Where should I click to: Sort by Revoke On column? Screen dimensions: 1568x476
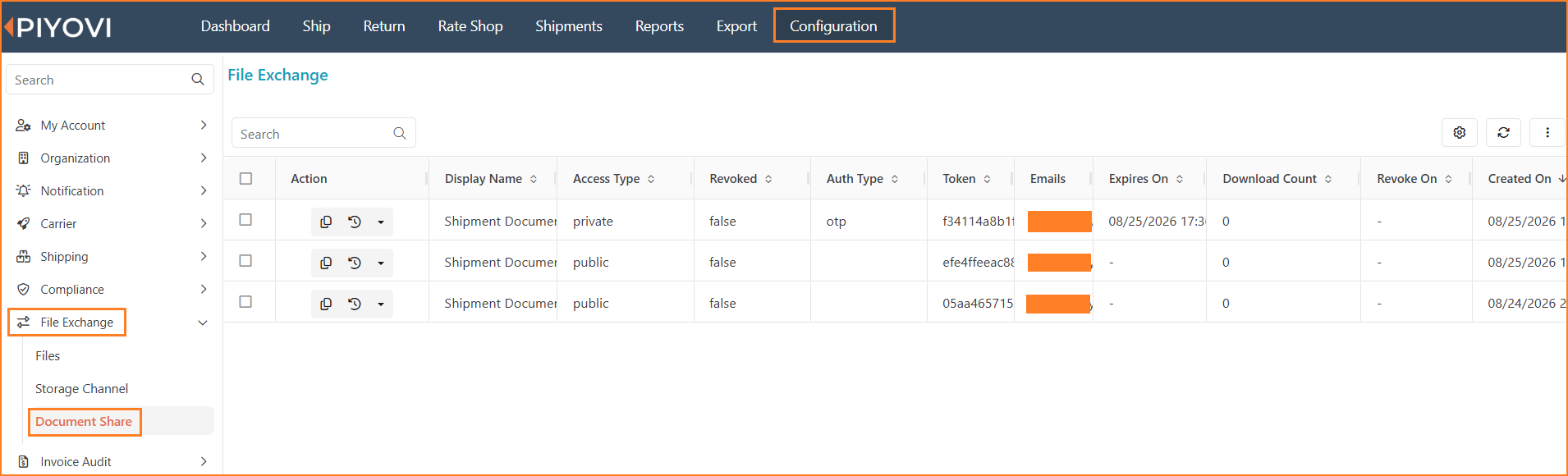1449,179
